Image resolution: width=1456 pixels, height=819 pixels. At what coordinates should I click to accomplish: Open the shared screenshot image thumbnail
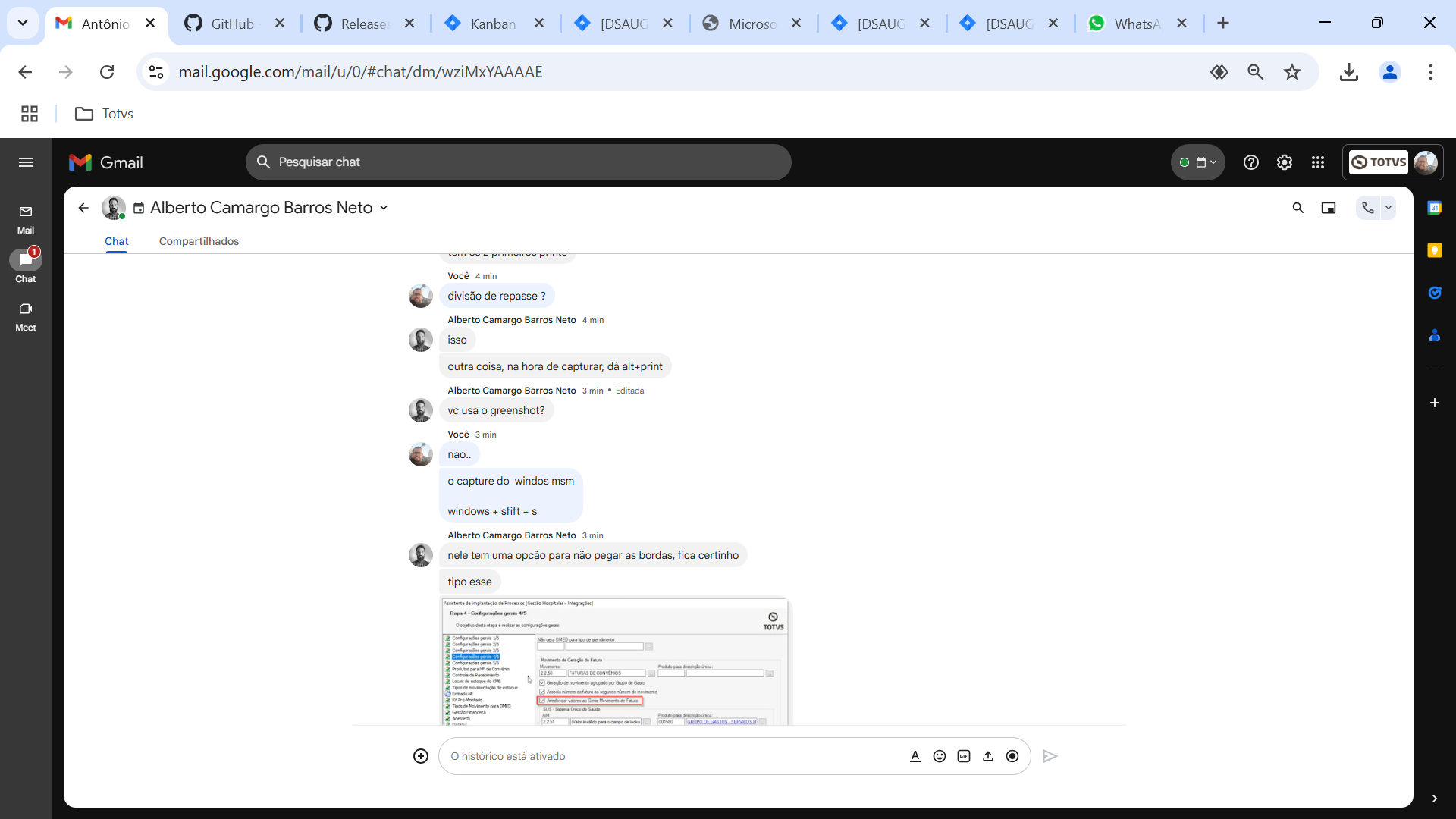pyautogui.click(x=615, y=661)
